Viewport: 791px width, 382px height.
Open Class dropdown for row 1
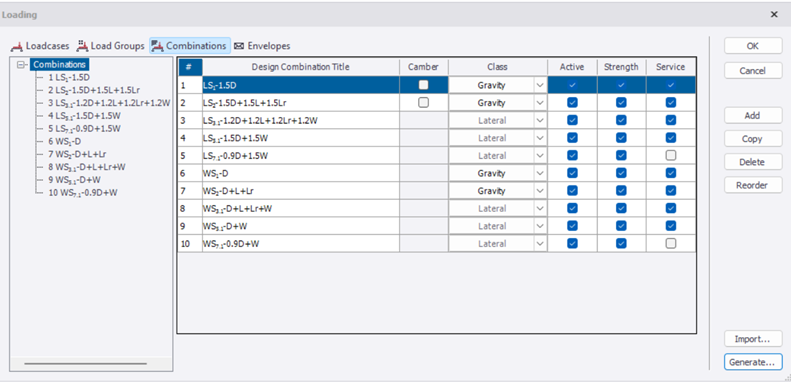pyautogui.click(x=540, y=85)
